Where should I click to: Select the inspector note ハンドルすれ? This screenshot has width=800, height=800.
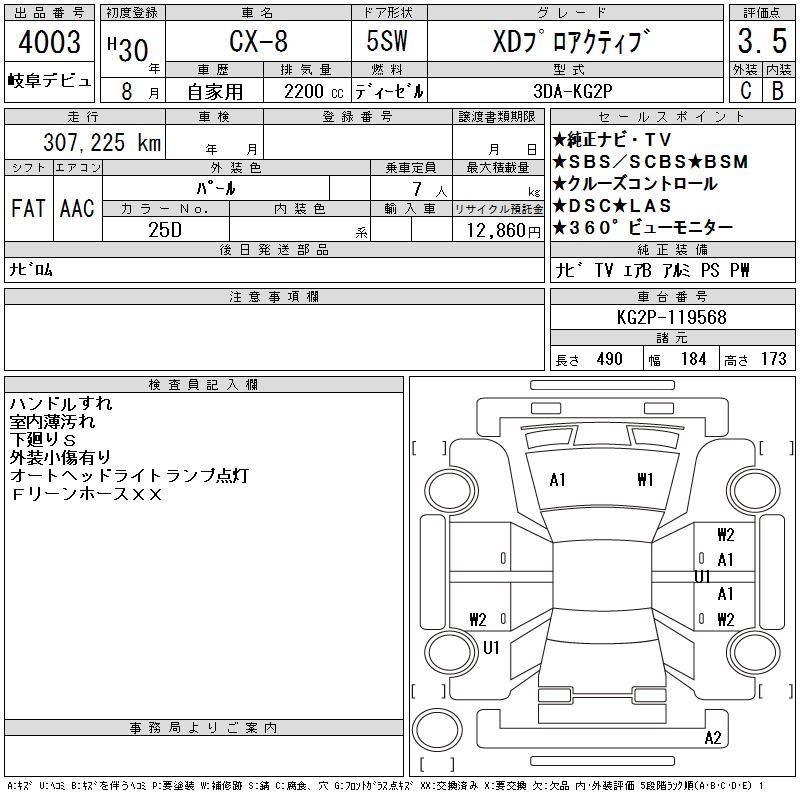61,404
